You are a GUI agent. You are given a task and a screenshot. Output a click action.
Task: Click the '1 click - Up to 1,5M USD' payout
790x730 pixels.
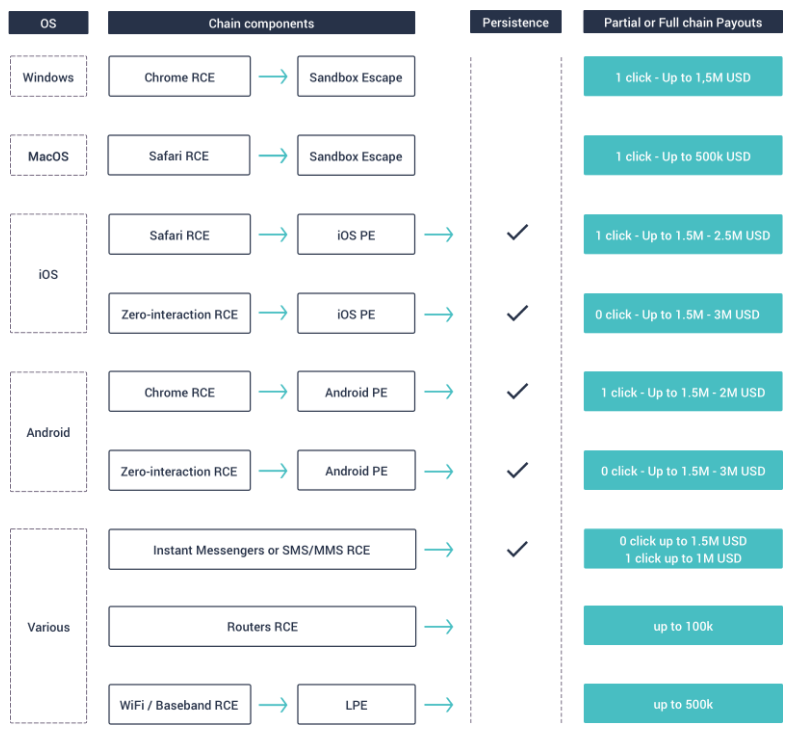682,77
